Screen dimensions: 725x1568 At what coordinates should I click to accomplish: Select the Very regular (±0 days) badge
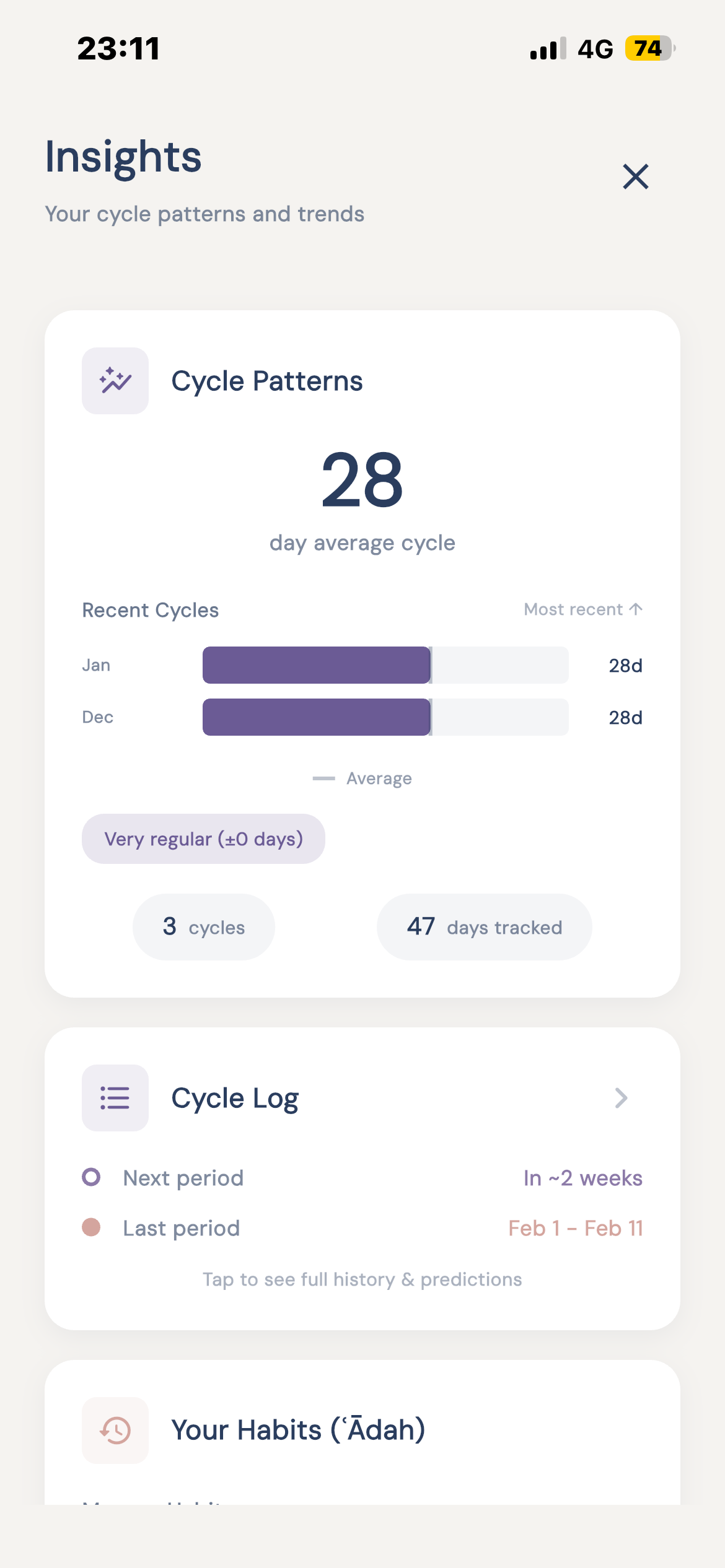[203, 839]
